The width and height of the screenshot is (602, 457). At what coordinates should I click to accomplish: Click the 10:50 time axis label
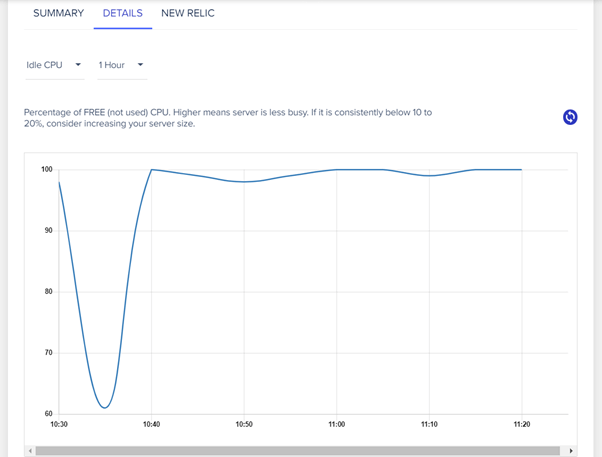(x=244, y=424)
